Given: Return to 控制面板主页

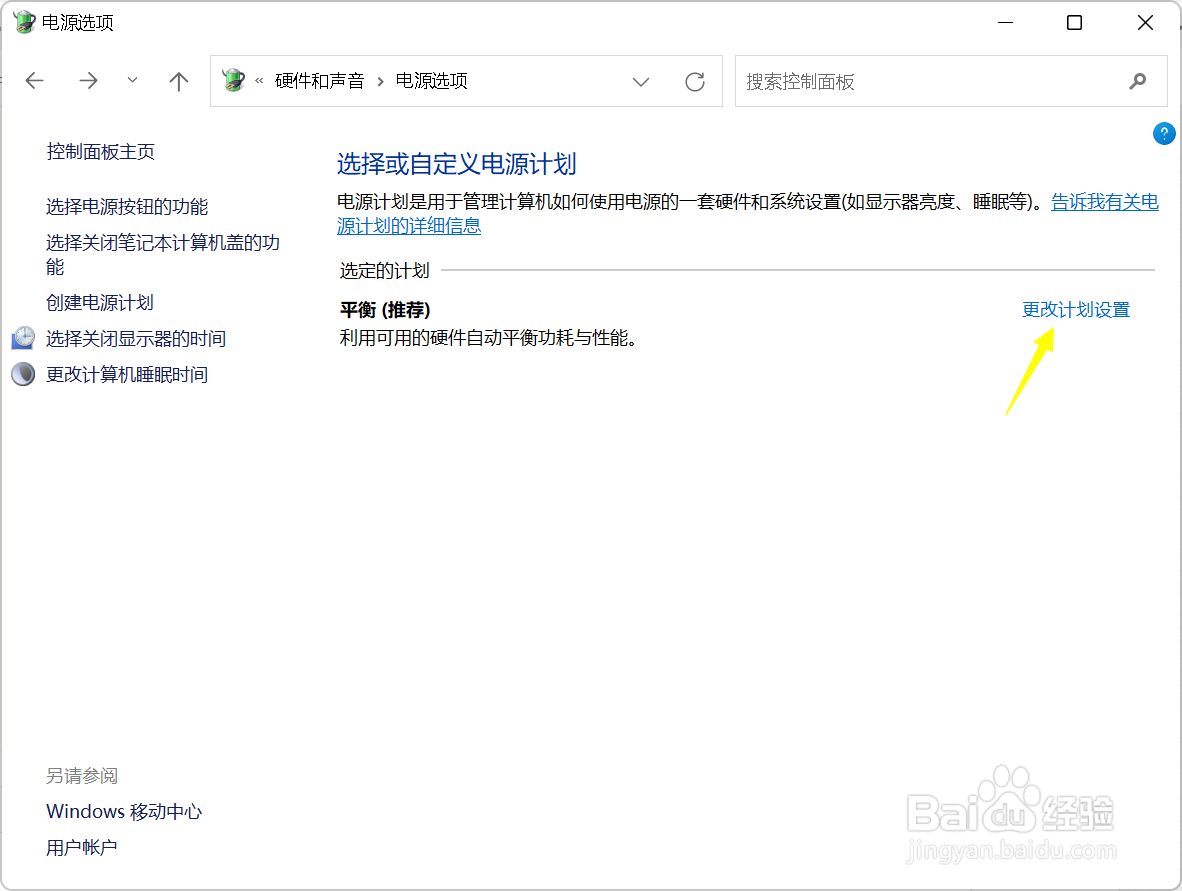Looking at the screenshot, I should click(x=100, y=151).
